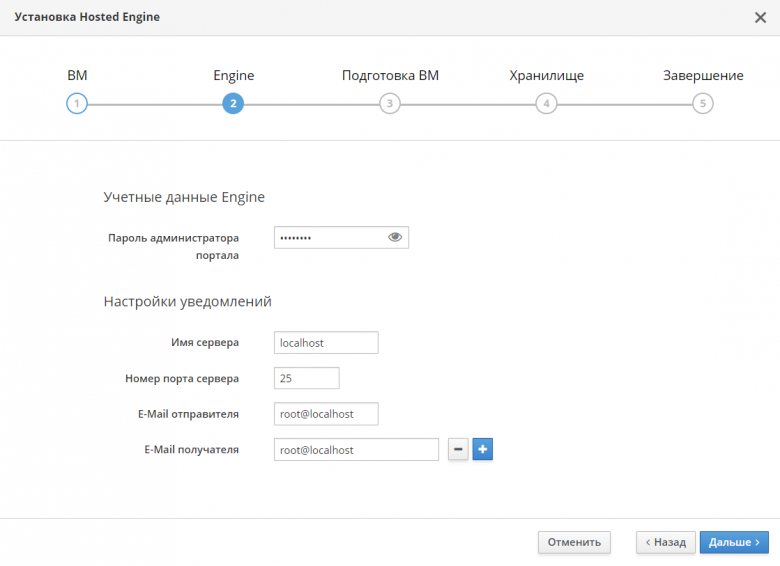This screenshot has height=566, width=780.
Task: Click the Пароль администратора портала label
Action: click(x=174, y=246)
